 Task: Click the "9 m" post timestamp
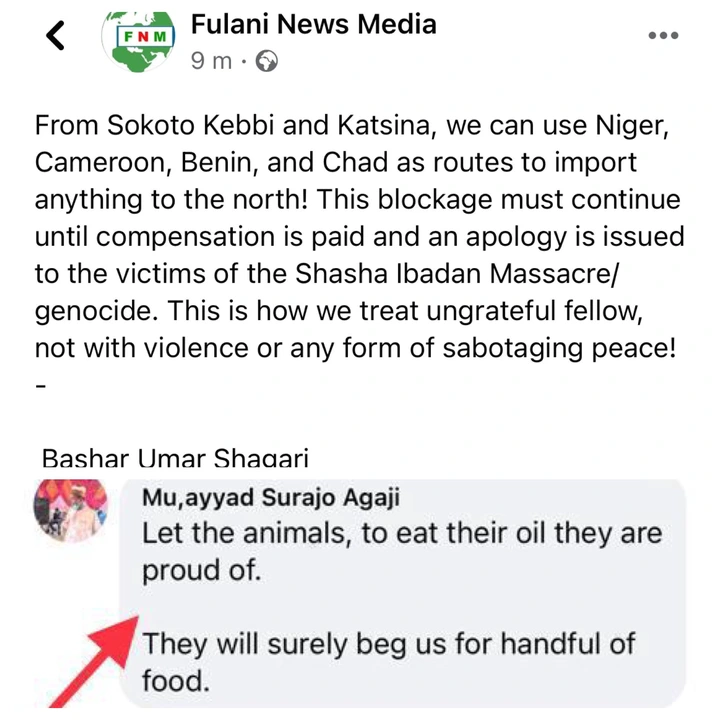pos(210,61)
